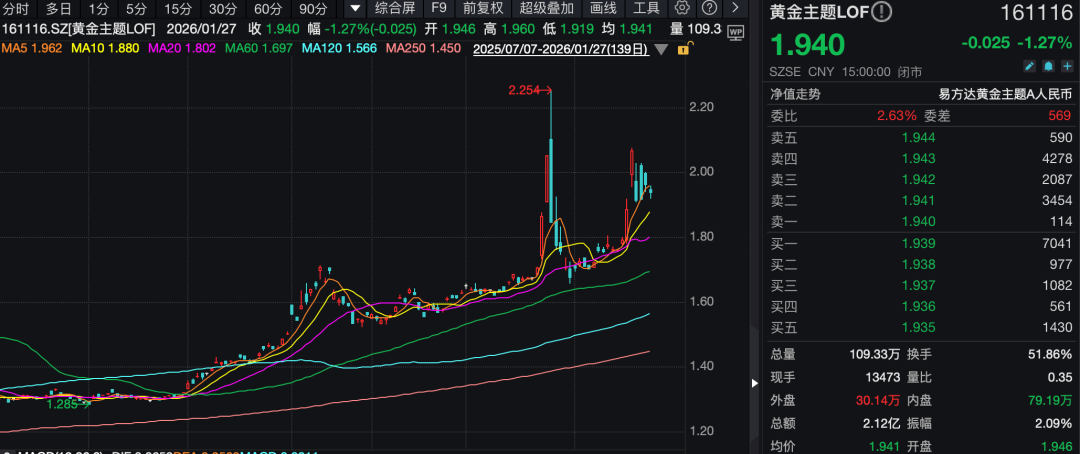This screenshot has width=1080, height=454.
Task: Click the 综合屏 button
Action: [394, 8]
